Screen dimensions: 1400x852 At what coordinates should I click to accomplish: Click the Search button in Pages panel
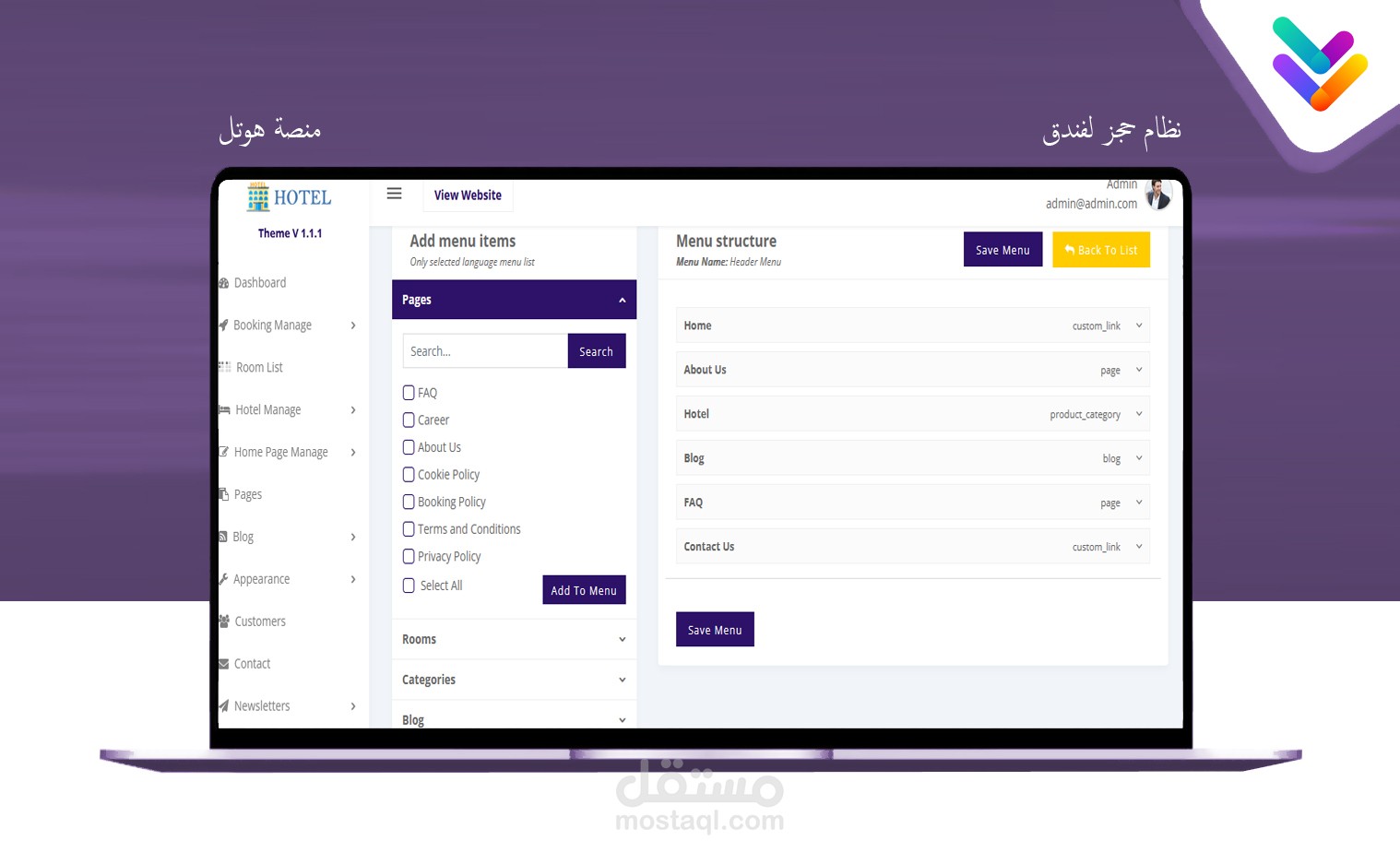click(x=596, y=351)
